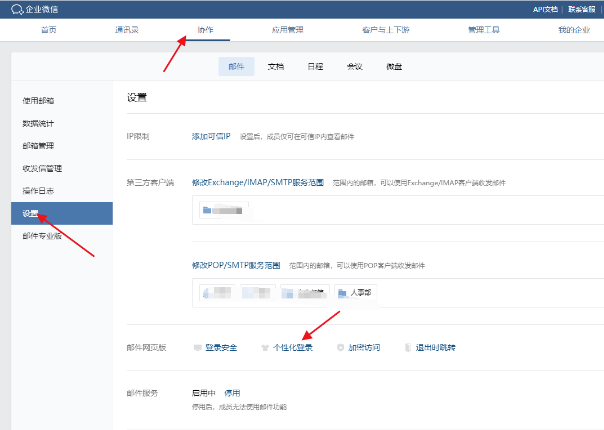The height and width of the screenshot is (430, 604).
Task: Click the 登录安全 shield icon
Action: [197, 348]
